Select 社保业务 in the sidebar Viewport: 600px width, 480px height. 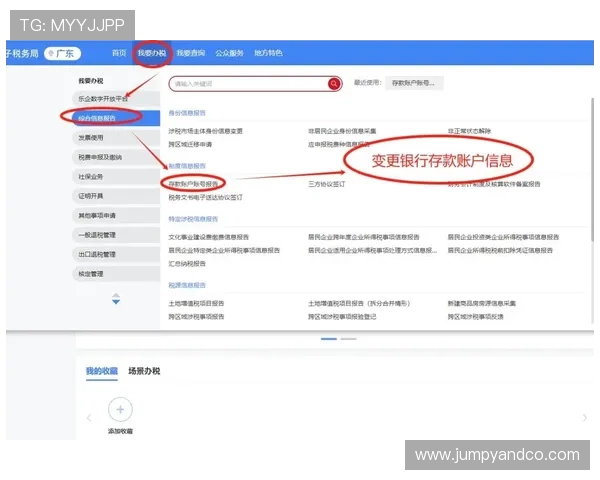[116, 176]
